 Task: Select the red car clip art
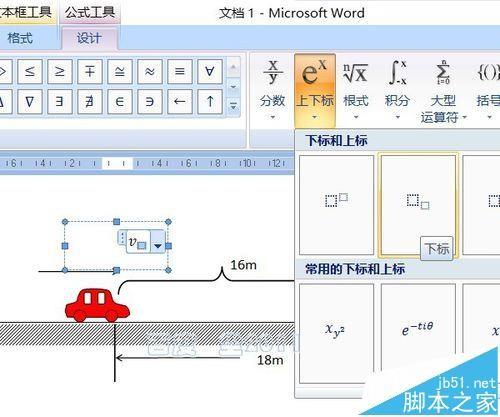[x=97, y=305]
